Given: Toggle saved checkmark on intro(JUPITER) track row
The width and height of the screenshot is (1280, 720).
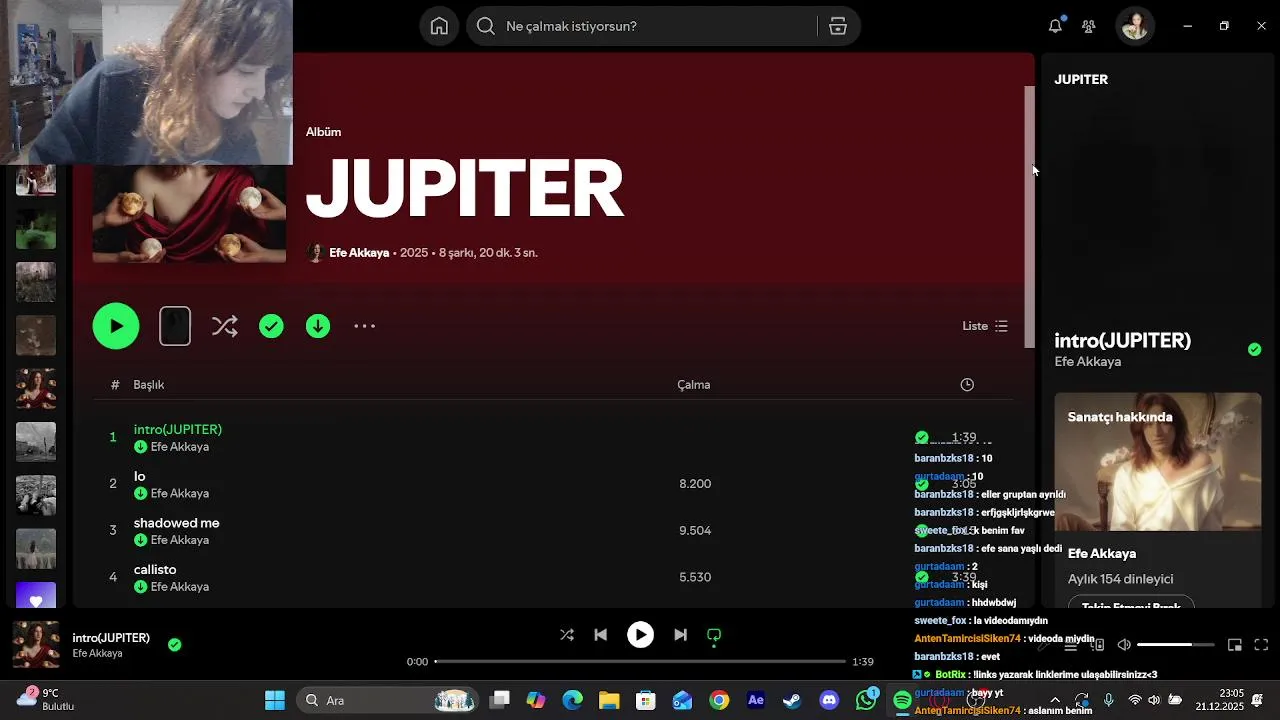Looking at the screenshot, I should (922, 437).
